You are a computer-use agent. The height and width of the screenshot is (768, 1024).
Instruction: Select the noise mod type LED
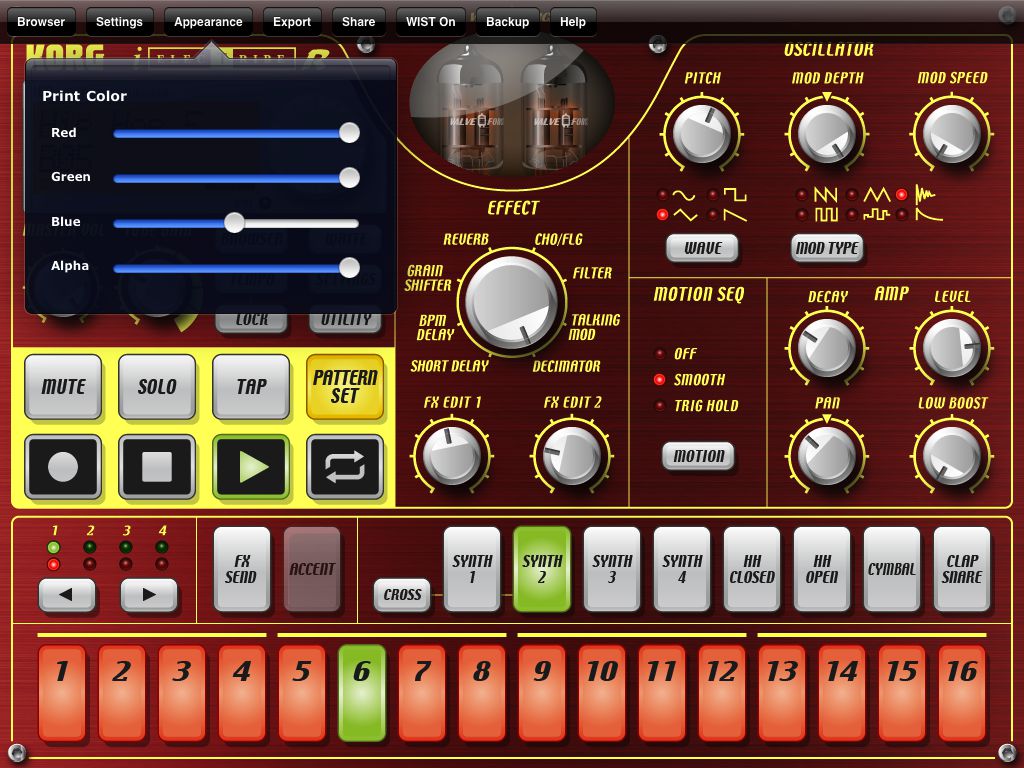click(902, 195)
